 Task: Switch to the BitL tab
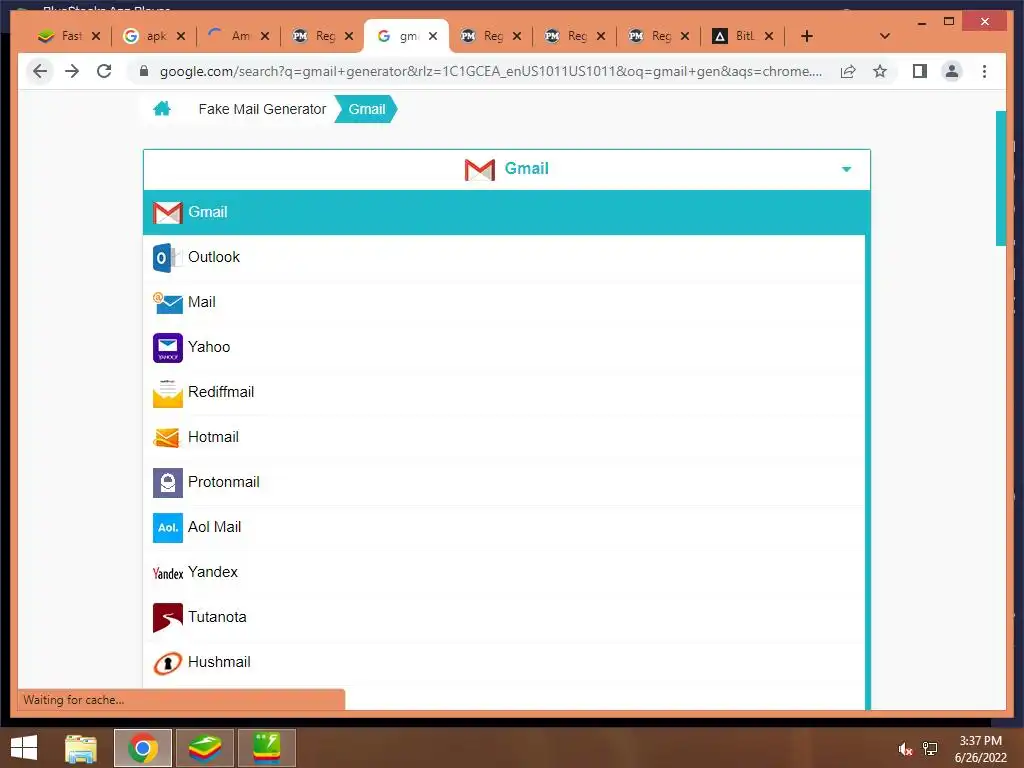[x=743, y=36]
